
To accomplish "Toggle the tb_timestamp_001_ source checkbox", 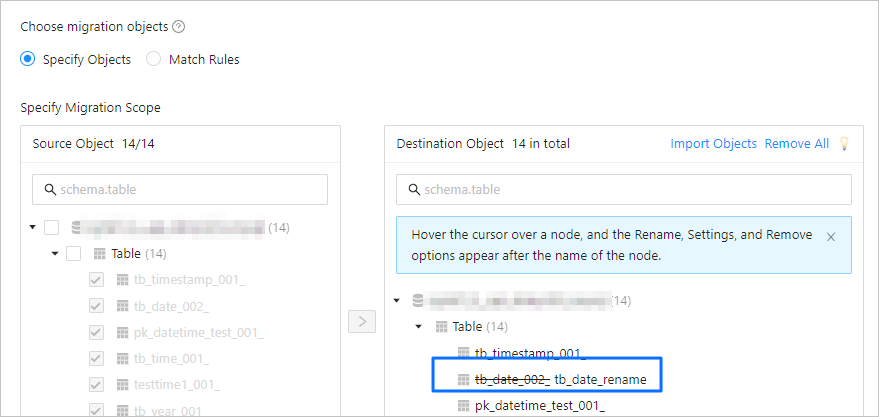I will [x=96, y=280].
